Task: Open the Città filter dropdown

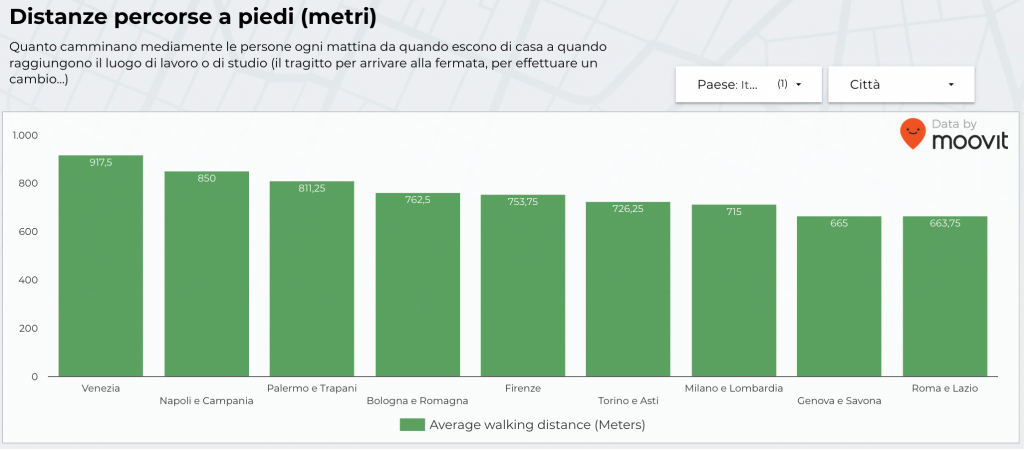Action: (900, 85)
